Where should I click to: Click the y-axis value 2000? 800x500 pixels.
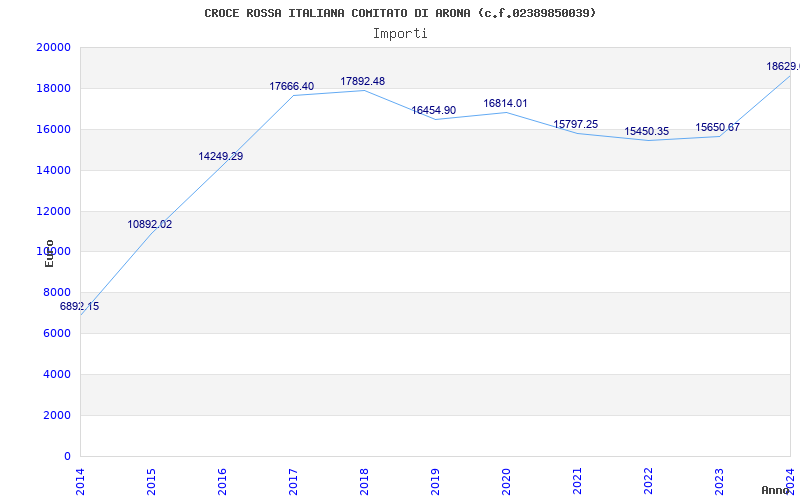click(57, 415)
